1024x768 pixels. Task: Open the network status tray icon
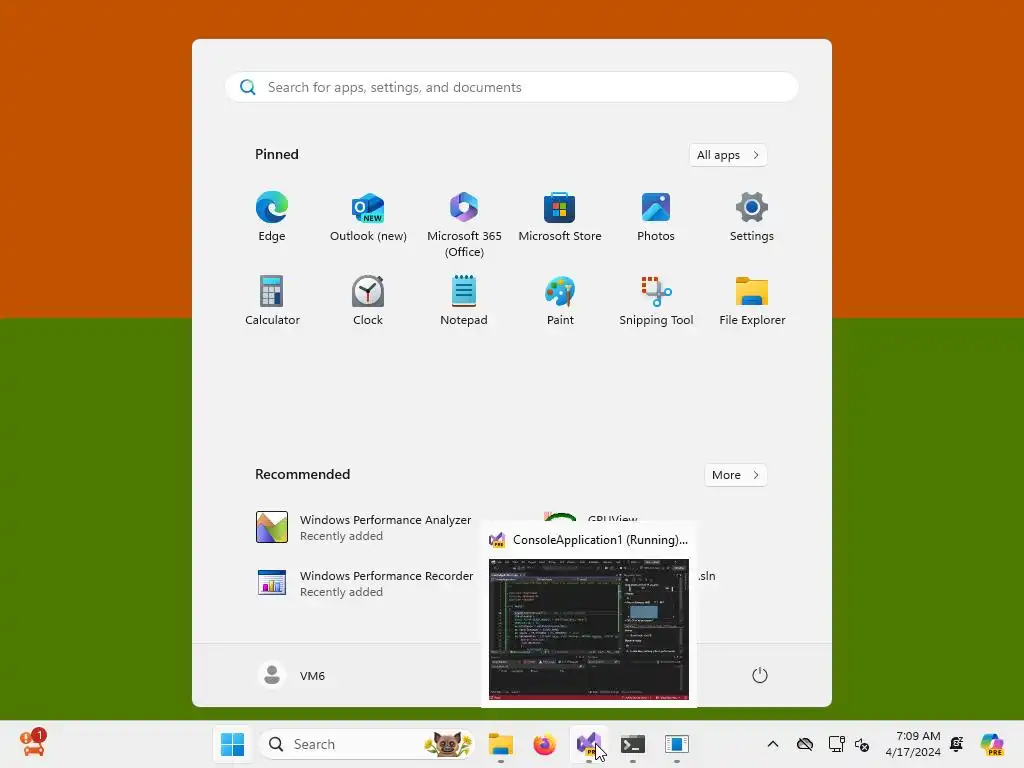[836, 744]
